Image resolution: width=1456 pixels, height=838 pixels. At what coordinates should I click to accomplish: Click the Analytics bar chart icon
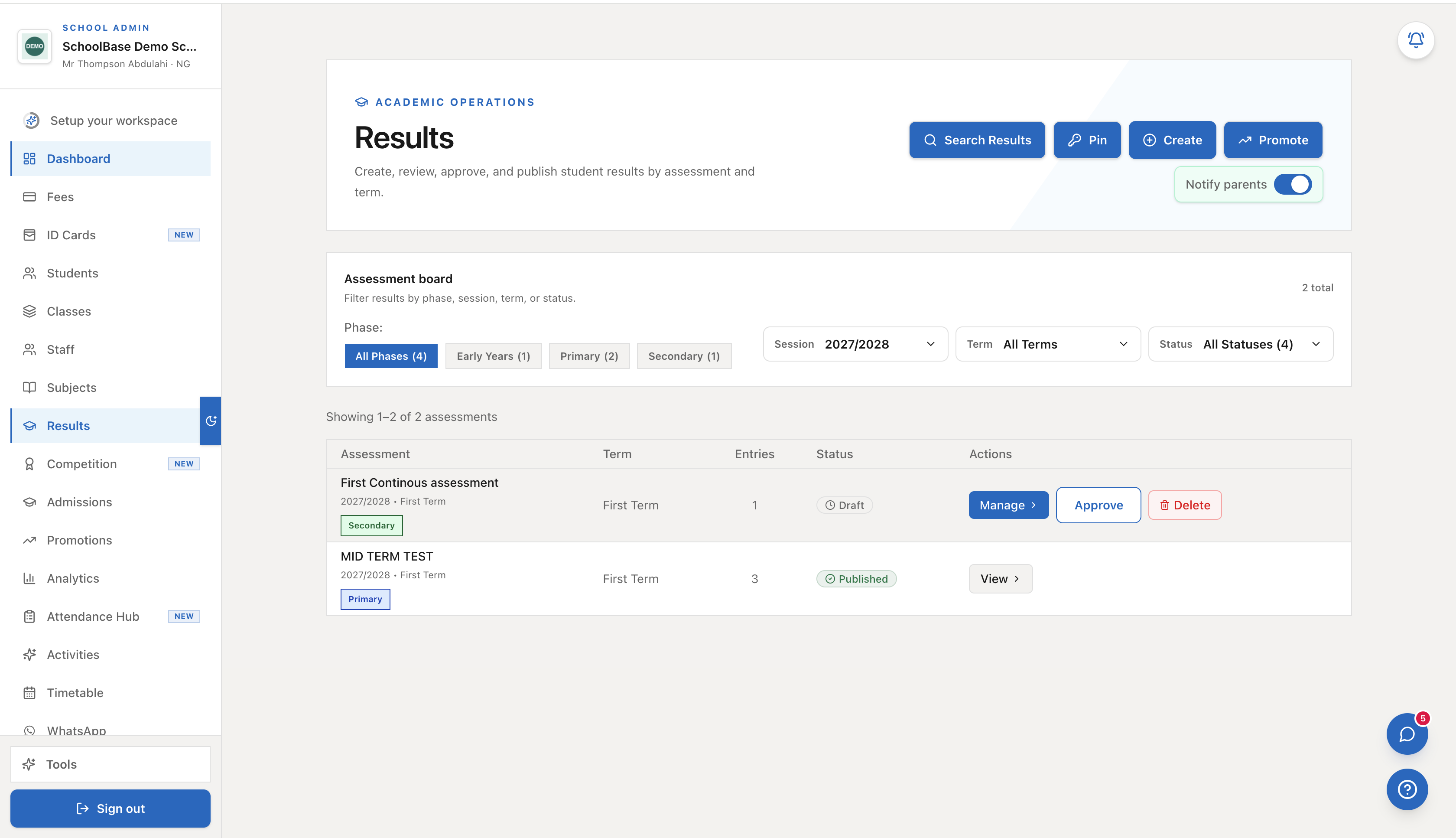coord(29,578)
